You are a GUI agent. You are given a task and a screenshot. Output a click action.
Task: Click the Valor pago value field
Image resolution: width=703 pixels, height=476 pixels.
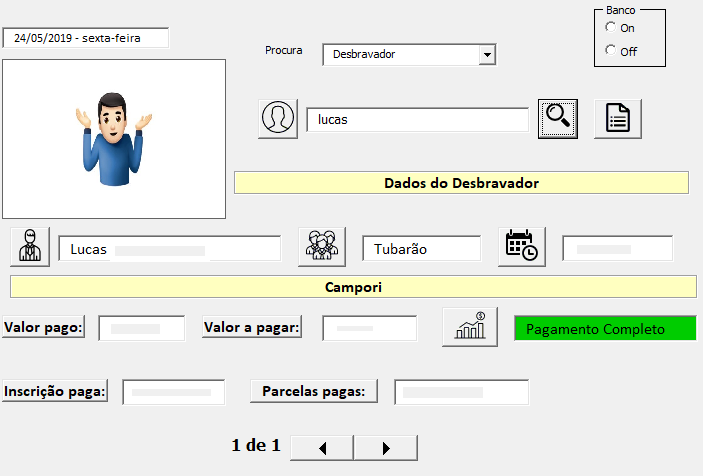[x=142, y=329]
